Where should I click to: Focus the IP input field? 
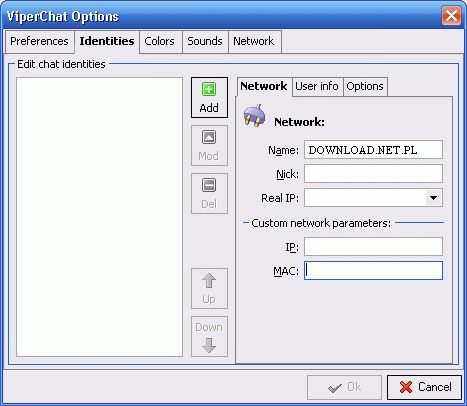pos(373,247)
